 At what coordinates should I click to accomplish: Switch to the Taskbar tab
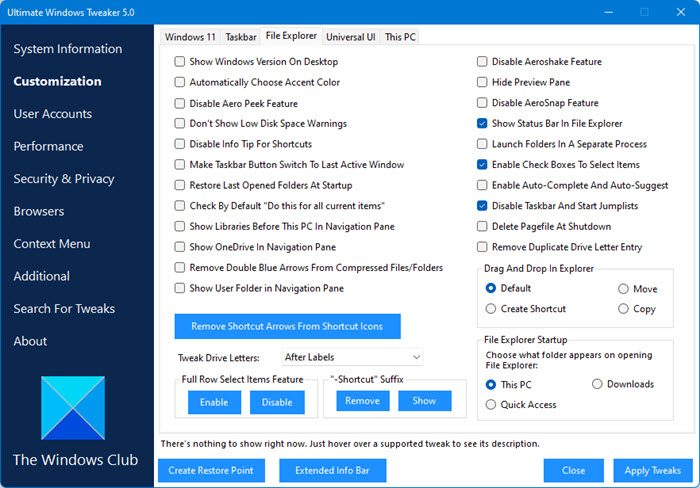(x=240, y=37)
